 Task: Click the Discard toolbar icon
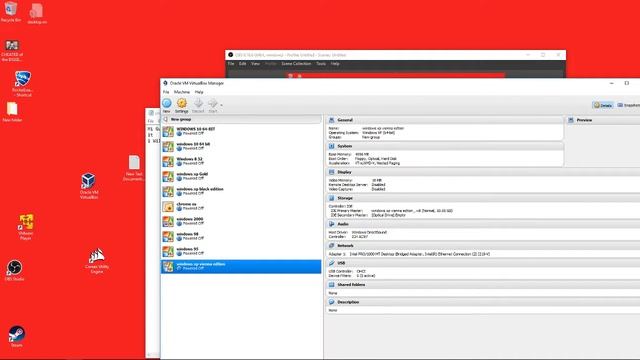coord(198,105)
